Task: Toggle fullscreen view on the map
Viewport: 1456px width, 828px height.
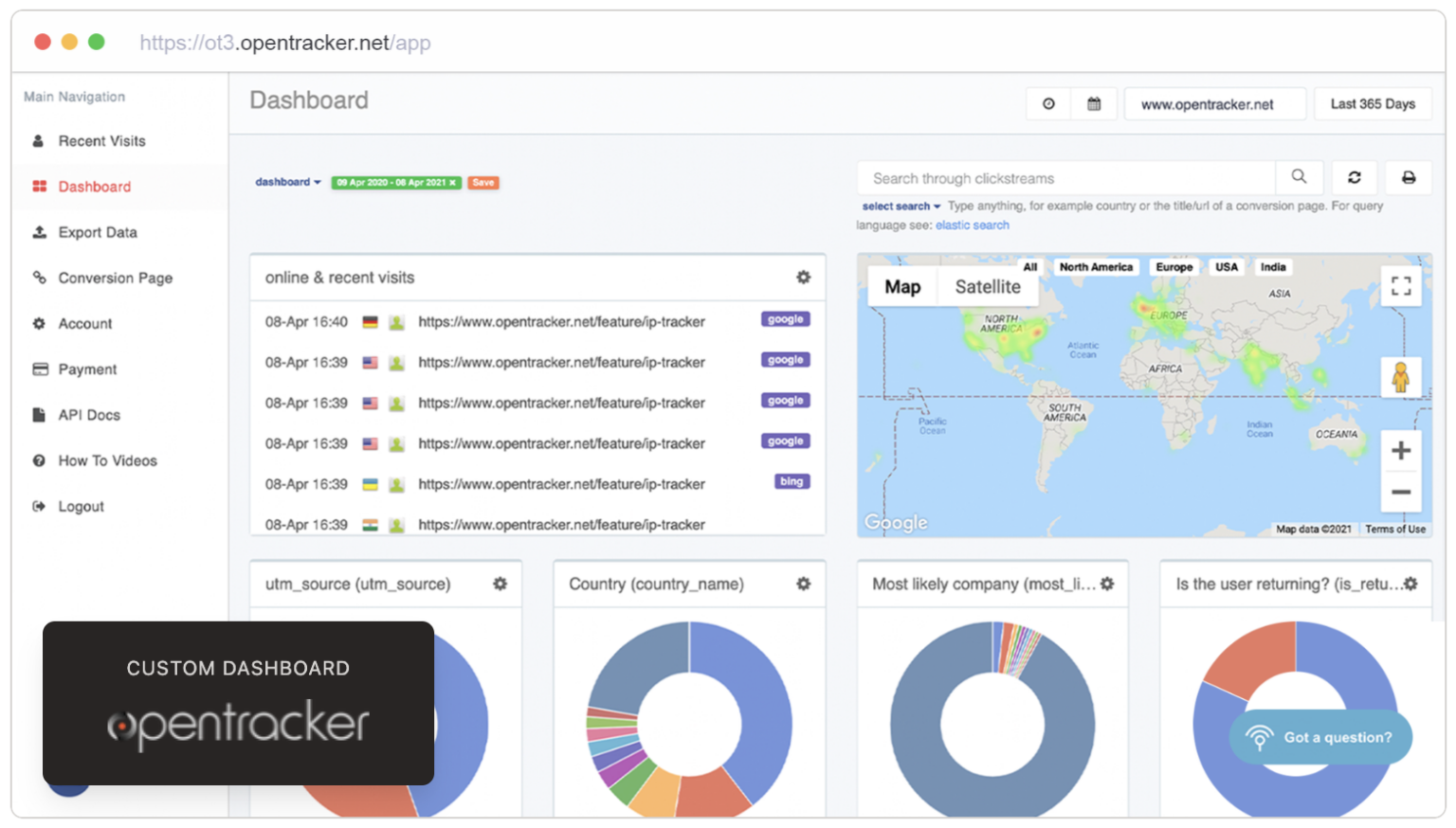Action: pyautogui.click(x=1400, y=286)
